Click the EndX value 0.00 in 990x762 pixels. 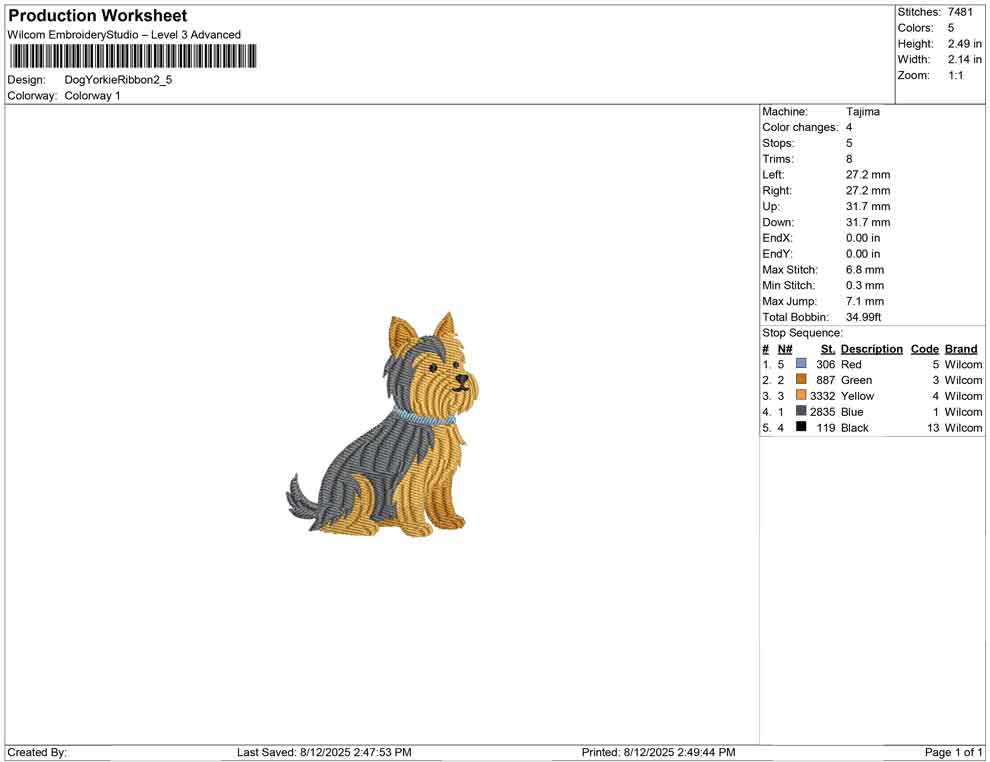coord(863,238)
